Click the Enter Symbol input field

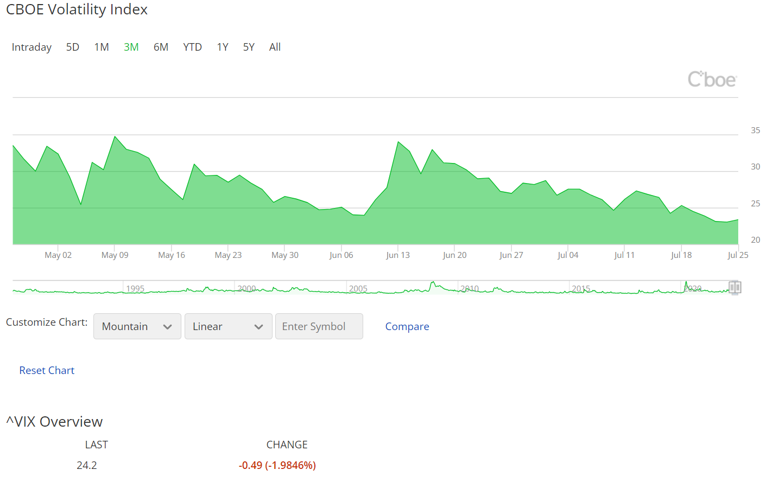319,326
